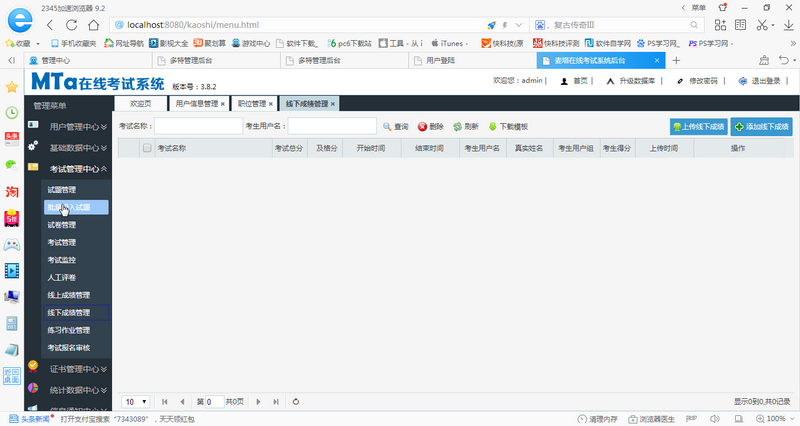The image size is (800, 426).
Task: Expand 证书管理中心 menu section
Action: click(68, 369)
